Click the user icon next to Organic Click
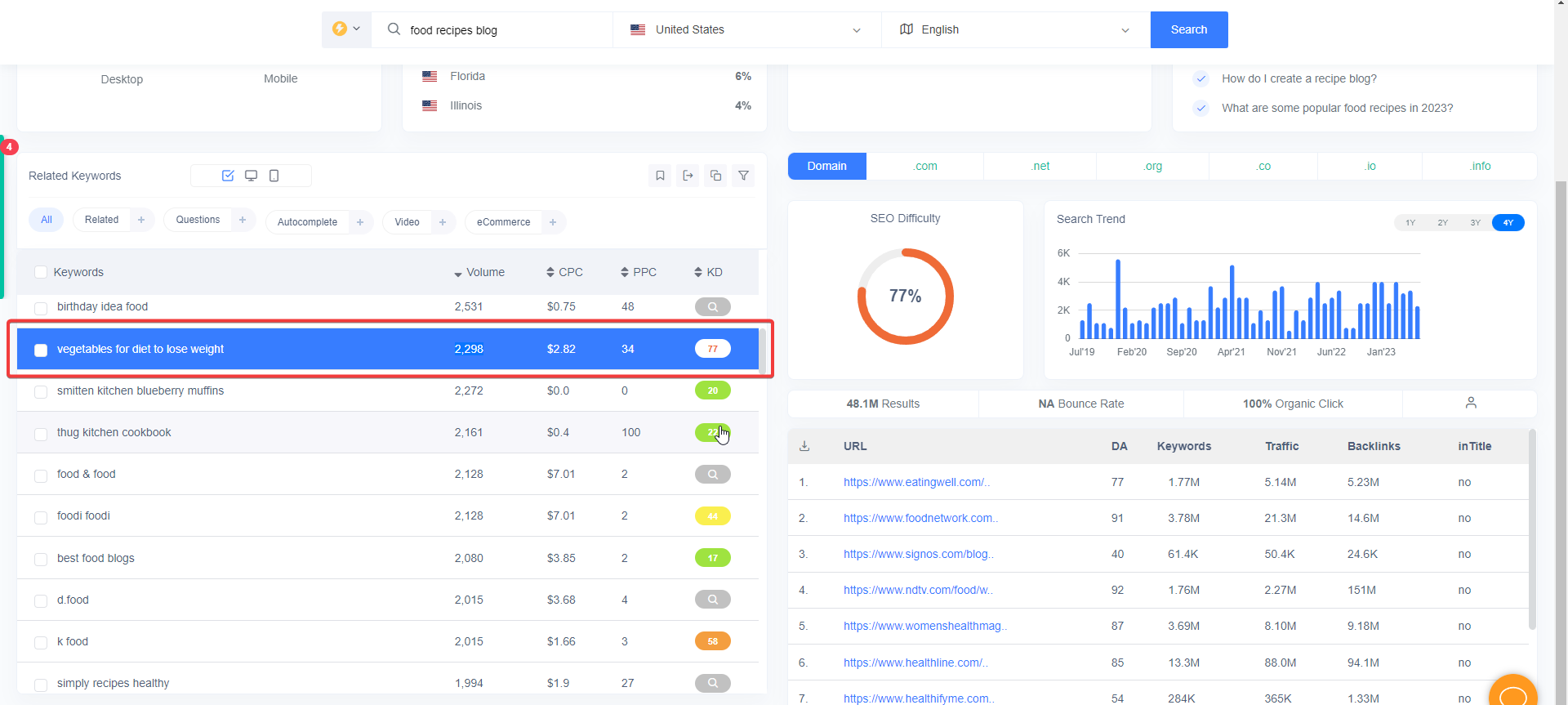 pos(1470,403)
